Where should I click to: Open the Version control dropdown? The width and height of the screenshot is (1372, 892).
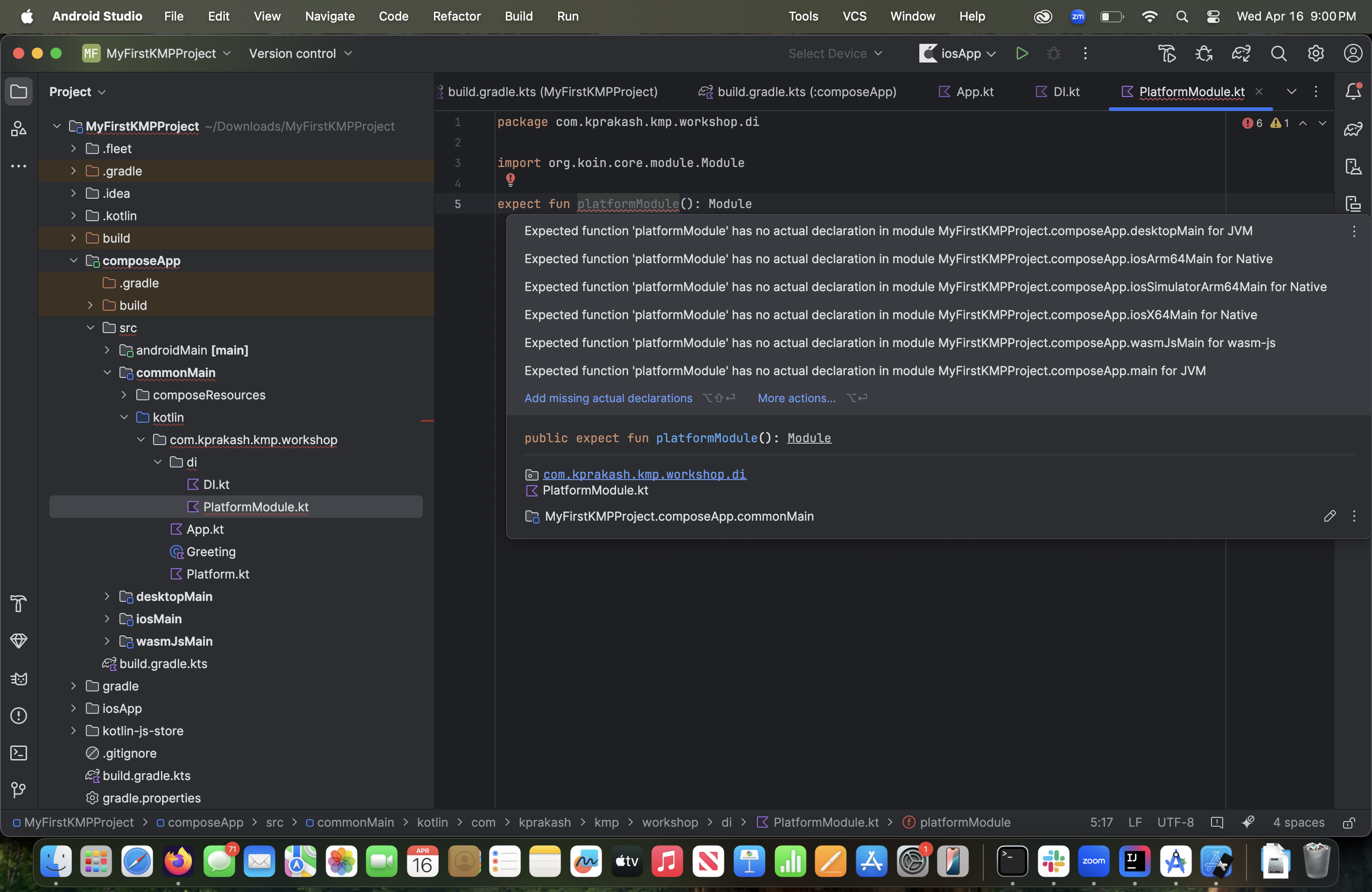(300, 54)
